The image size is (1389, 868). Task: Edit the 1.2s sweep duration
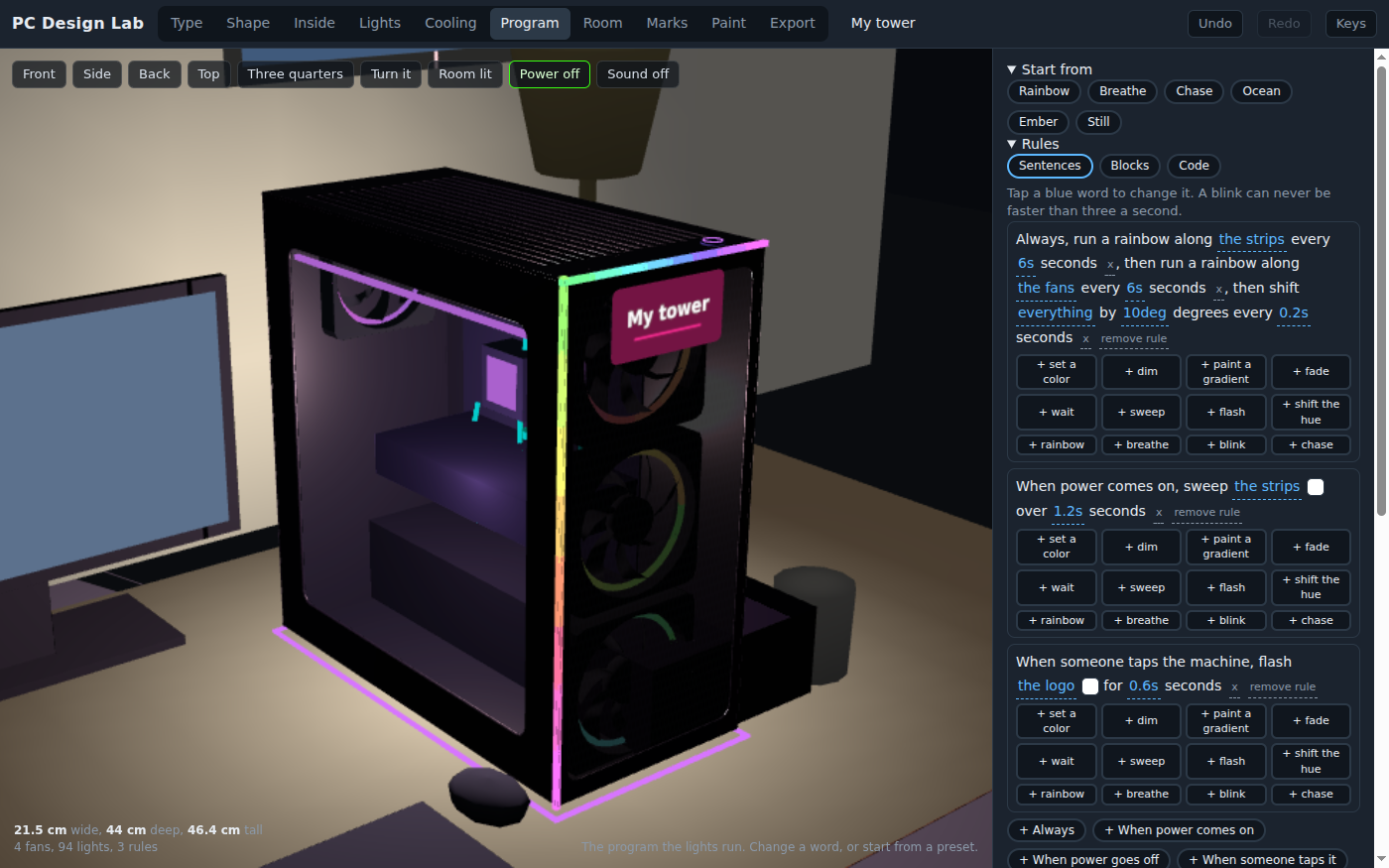pyautogui.click(x=1068, y=511)
